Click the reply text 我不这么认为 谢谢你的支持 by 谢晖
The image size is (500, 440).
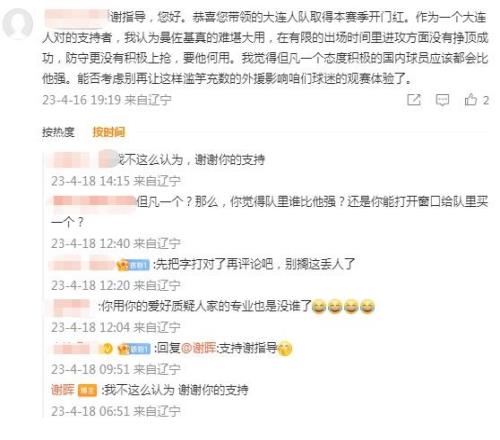click(x=177, y=390)
